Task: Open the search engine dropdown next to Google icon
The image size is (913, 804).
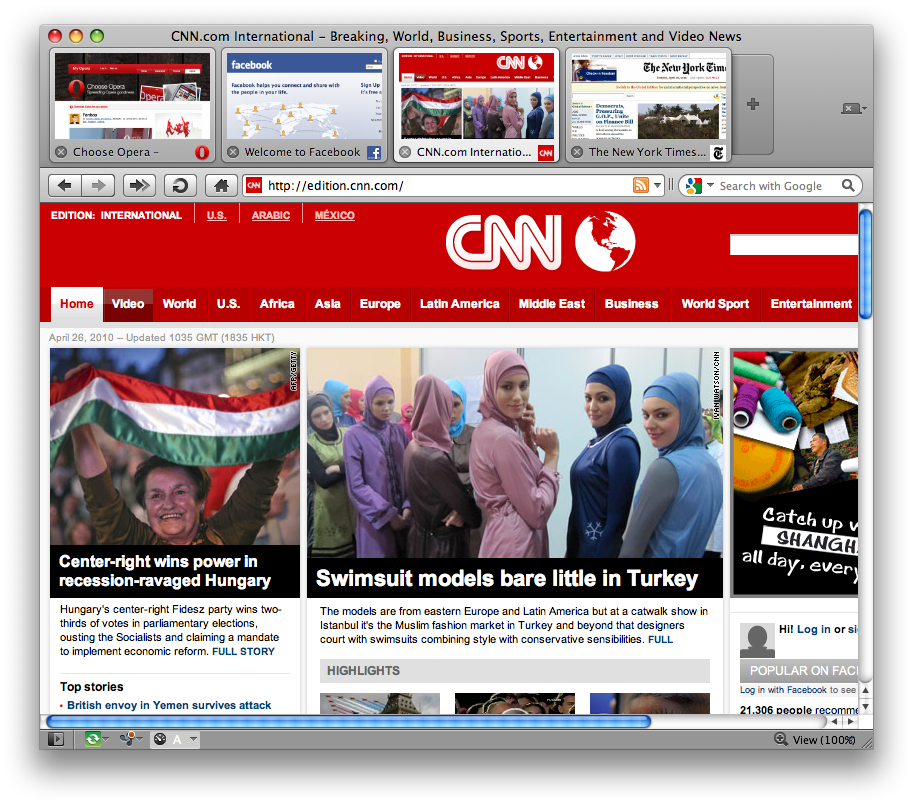Action: 710,186
